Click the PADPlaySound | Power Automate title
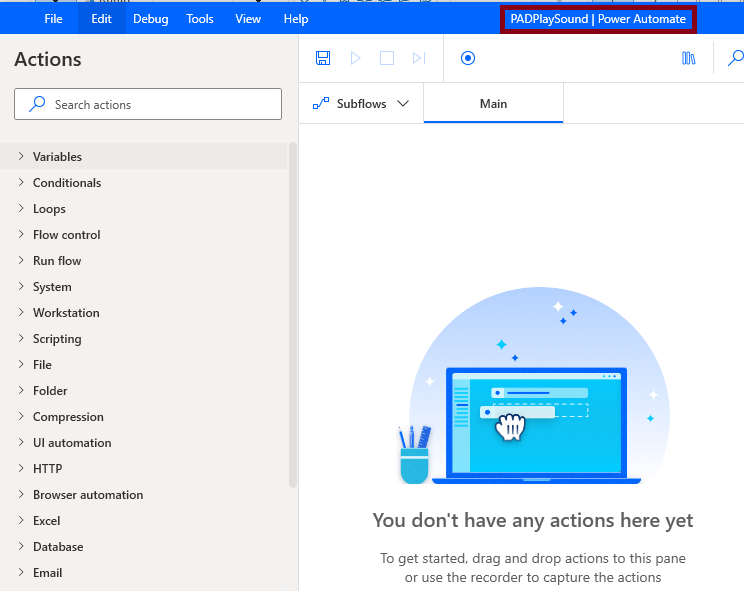Screen dimensions: 744x596 598,19
